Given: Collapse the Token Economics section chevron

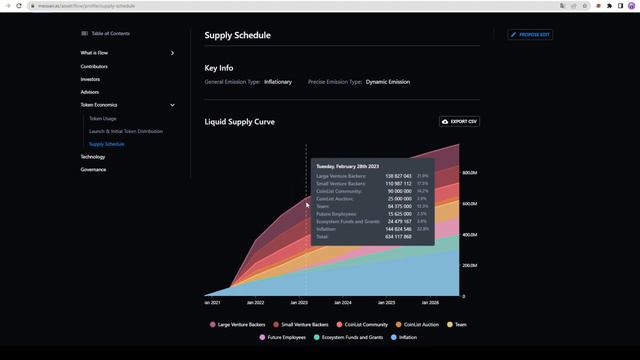Looking at the screenshot, I should [172, 105].
